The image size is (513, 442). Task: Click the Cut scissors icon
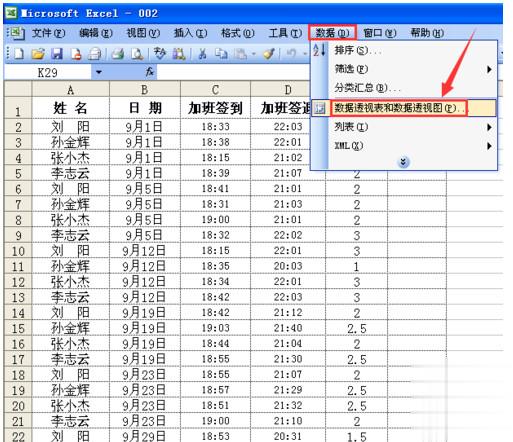tap(202, 54)
